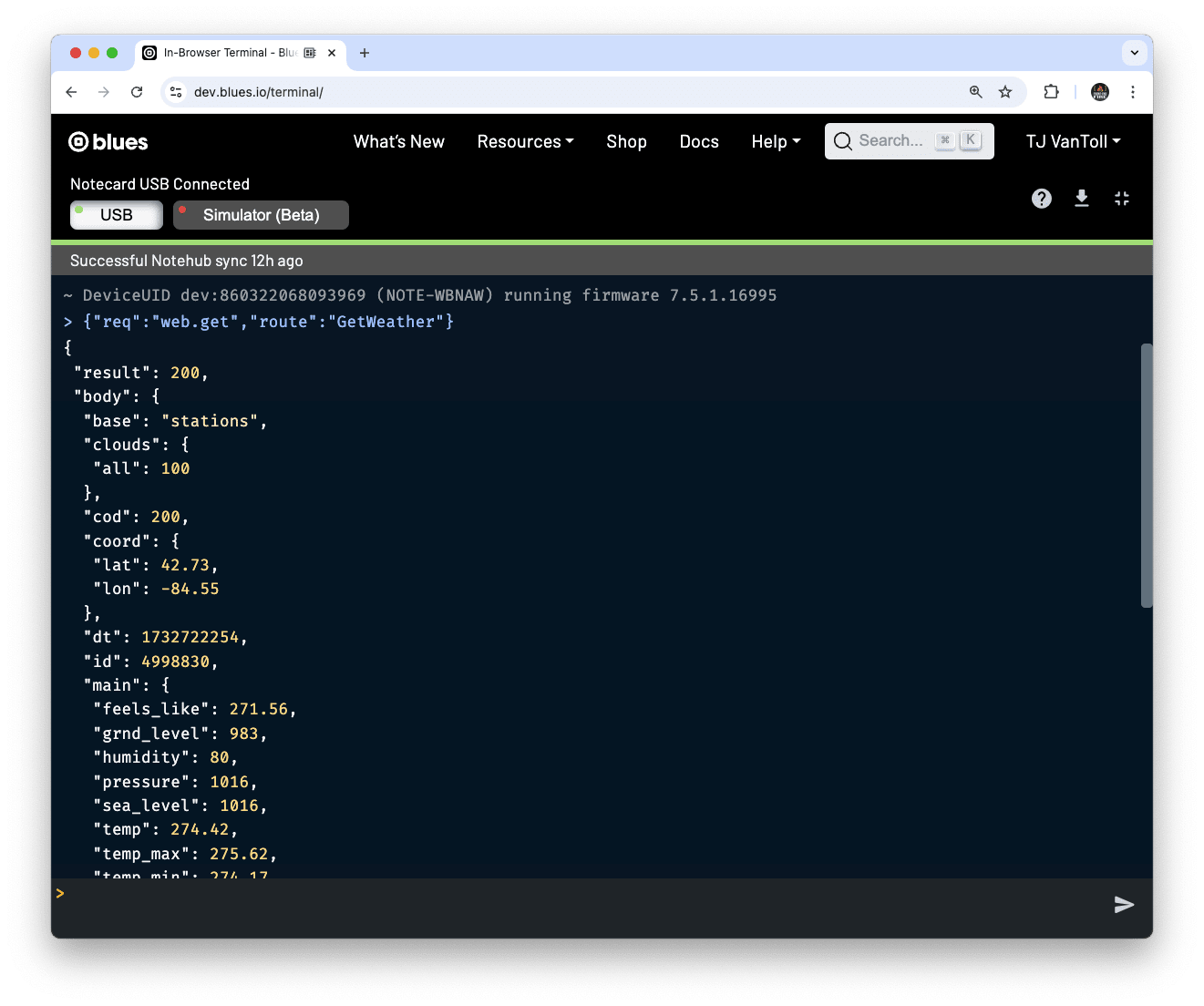This screenshot has width=1204, height=1006.
Task: Send the command with the arrow icon
Action: [x=1124, y=904]
